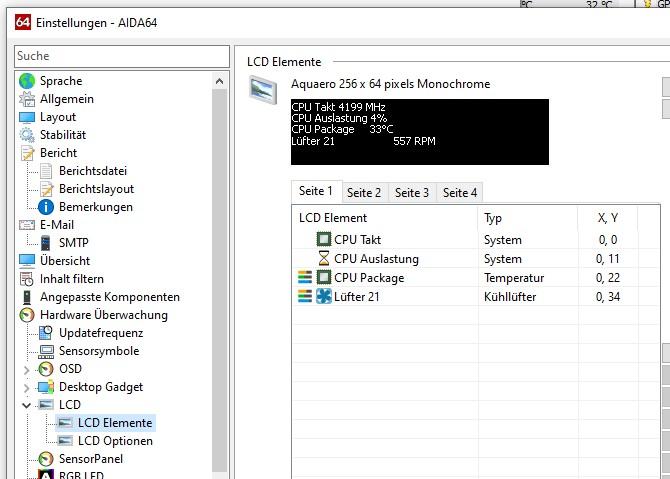Click the 0, 11 position cell
Screen dimensions: 670x479
(607, 259)
